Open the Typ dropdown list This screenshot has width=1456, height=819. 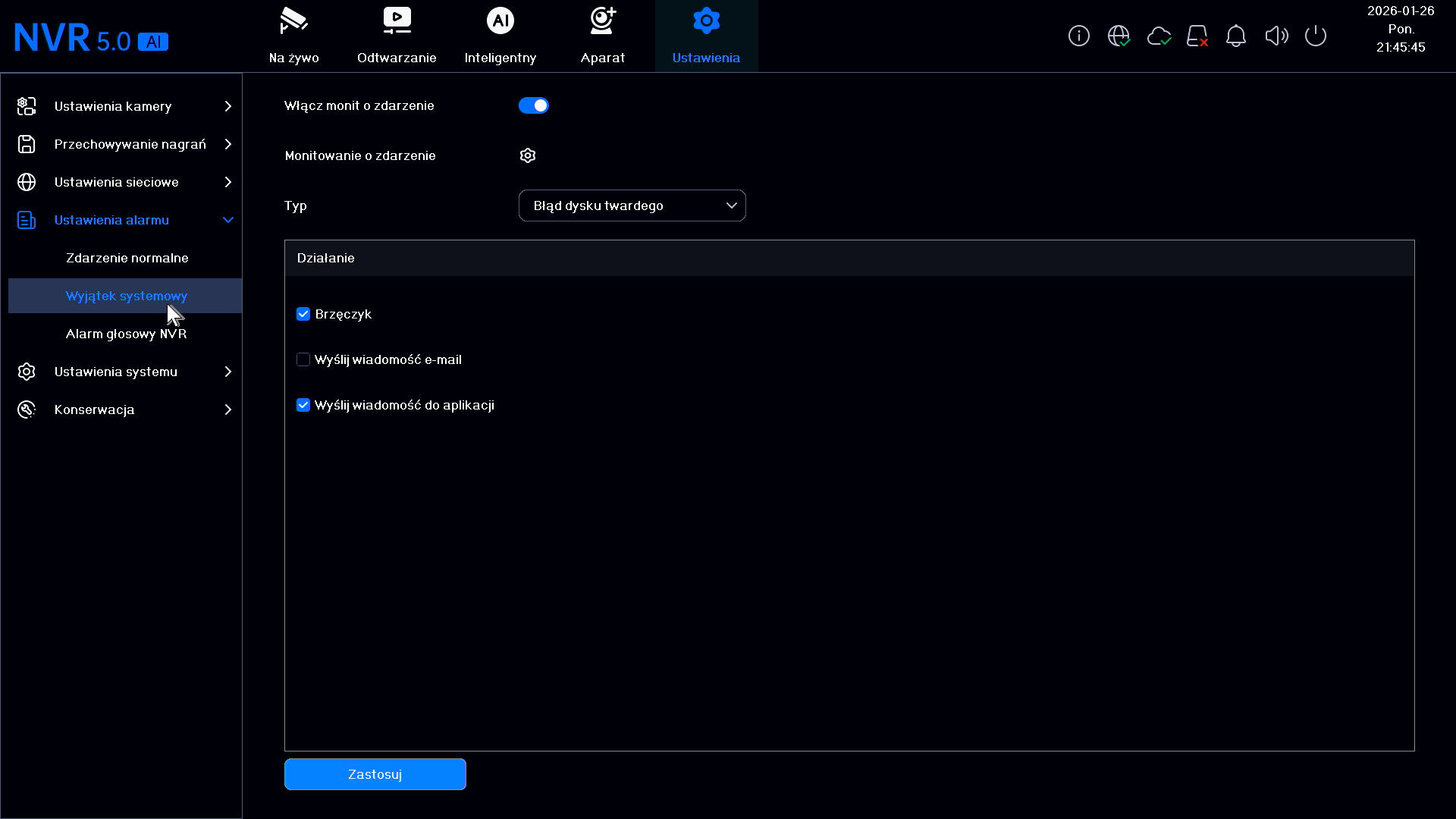tap(632, 206)
